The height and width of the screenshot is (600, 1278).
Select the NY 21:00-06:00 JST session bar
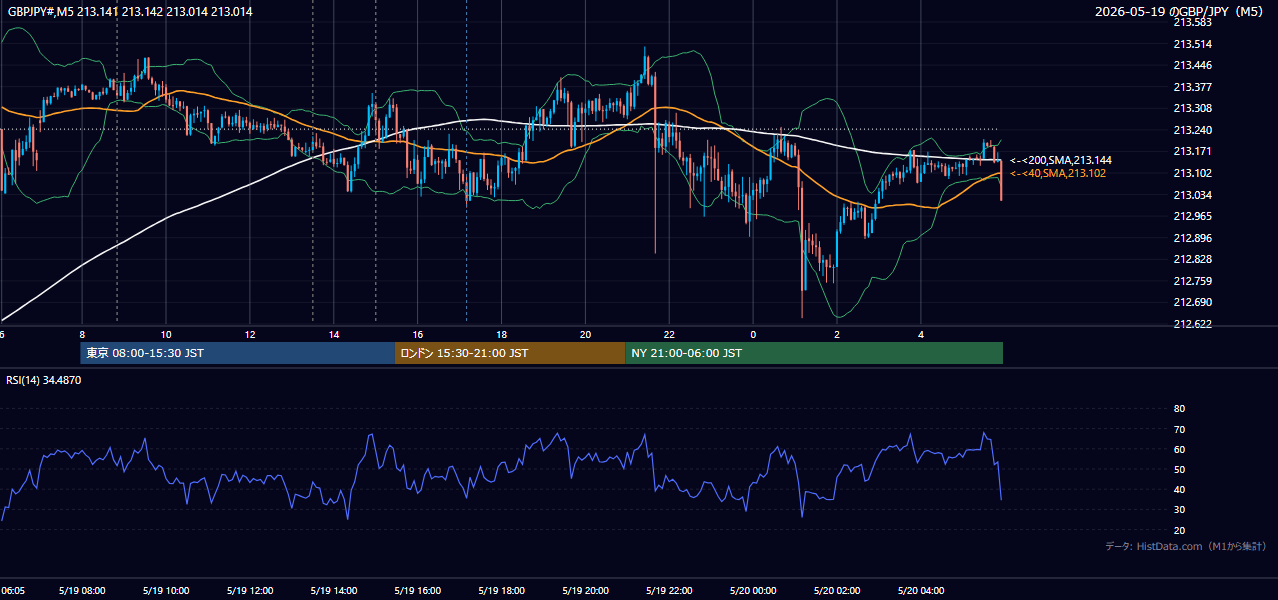pos(814,353)
